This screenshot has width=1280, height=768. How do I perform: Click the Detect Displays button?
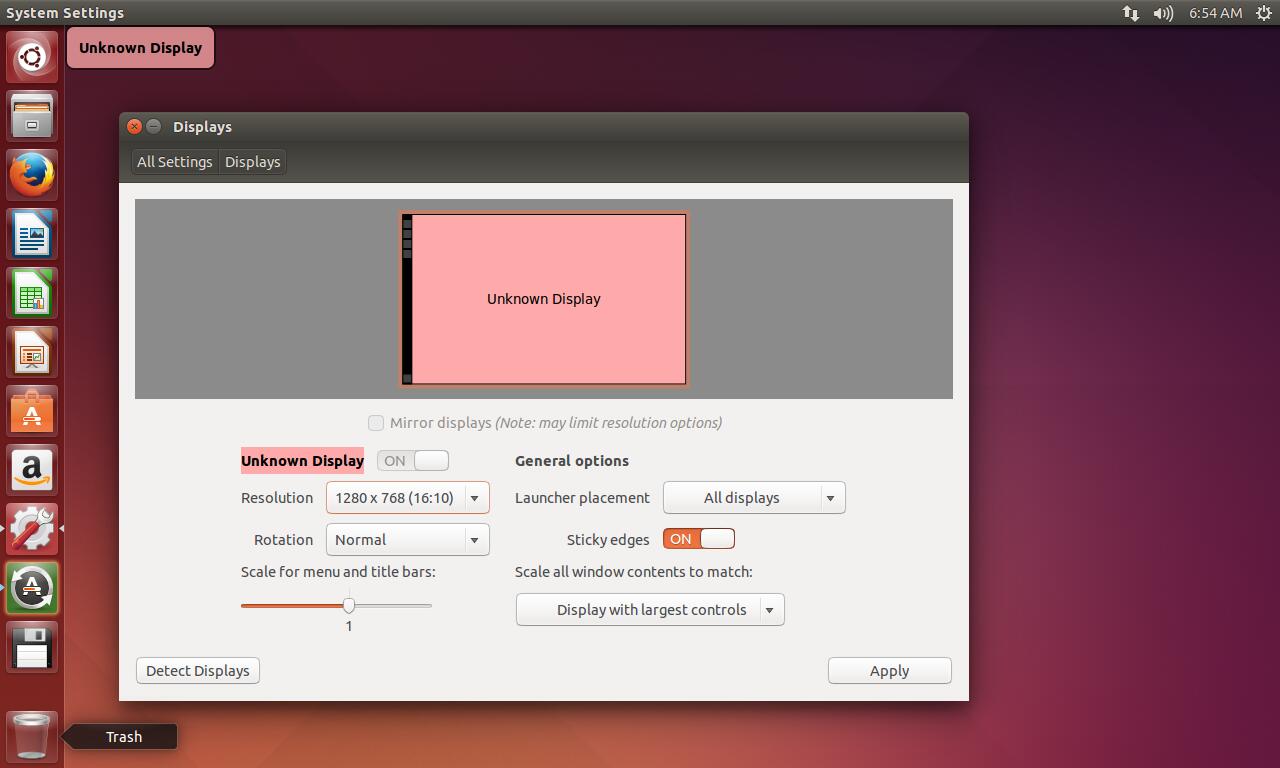point(198,670)
